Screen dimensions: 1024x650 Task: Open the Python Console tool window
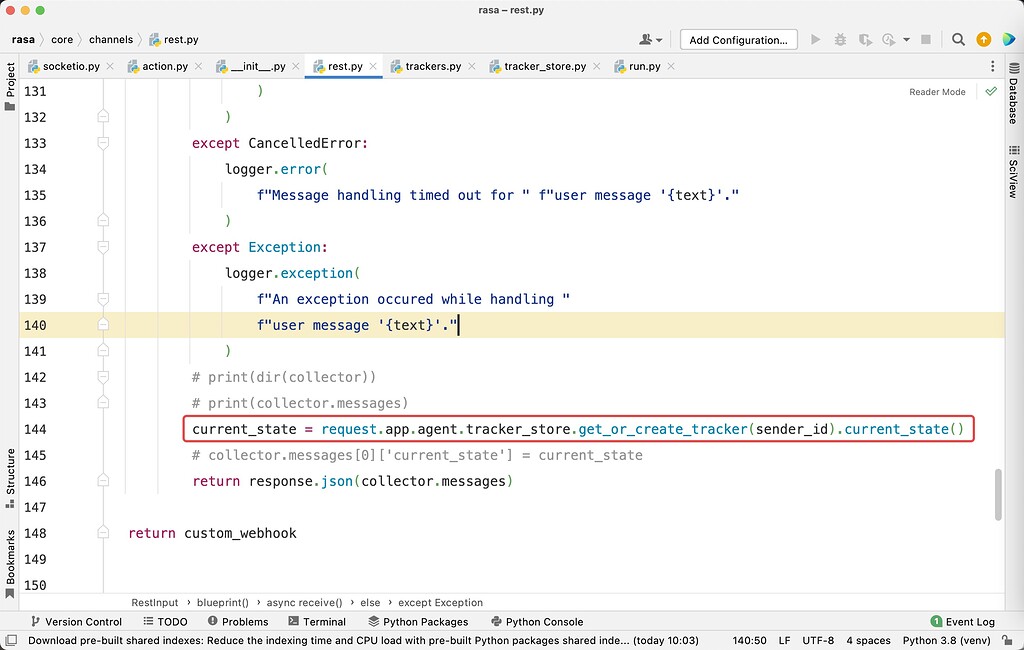536,621
